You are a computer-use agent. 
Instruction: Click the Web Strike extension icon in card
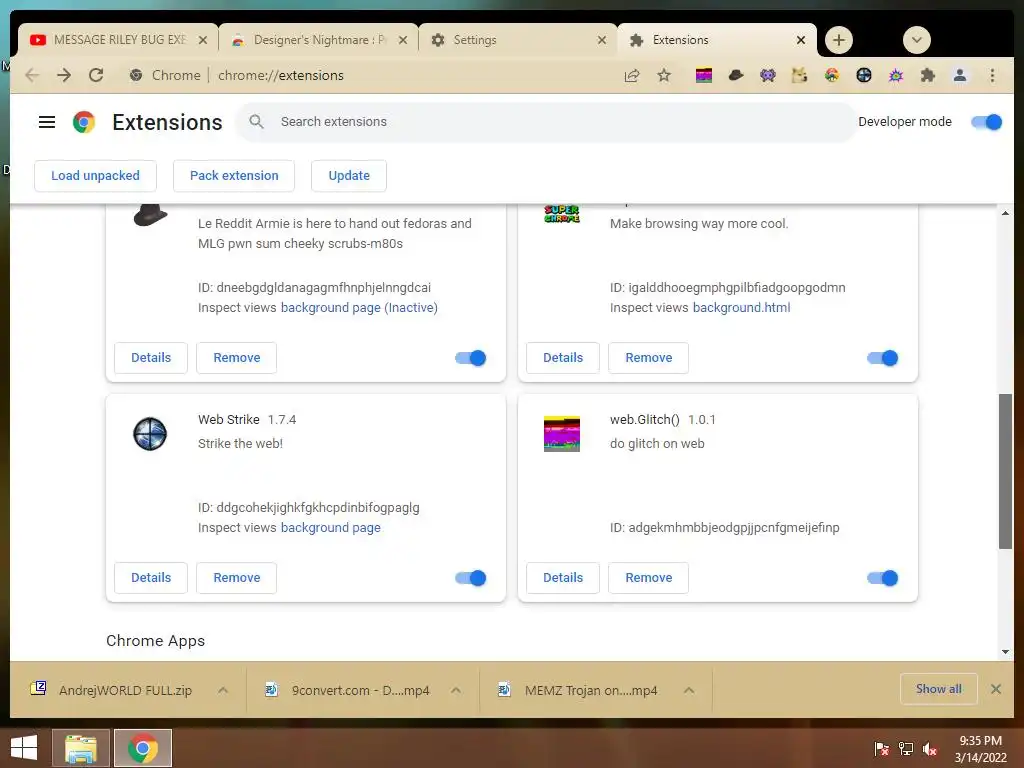point(150,434)
